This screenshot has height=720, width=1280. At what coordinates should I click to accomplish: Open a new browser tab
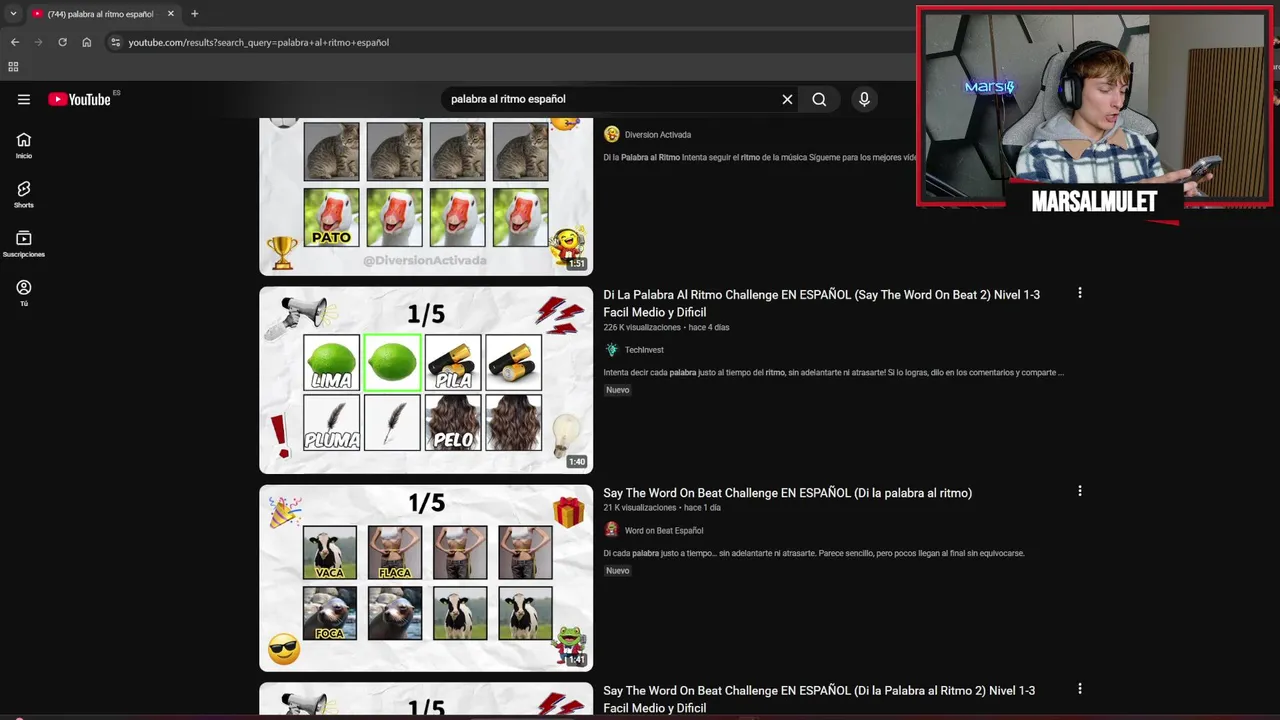[x=195, y=14]
